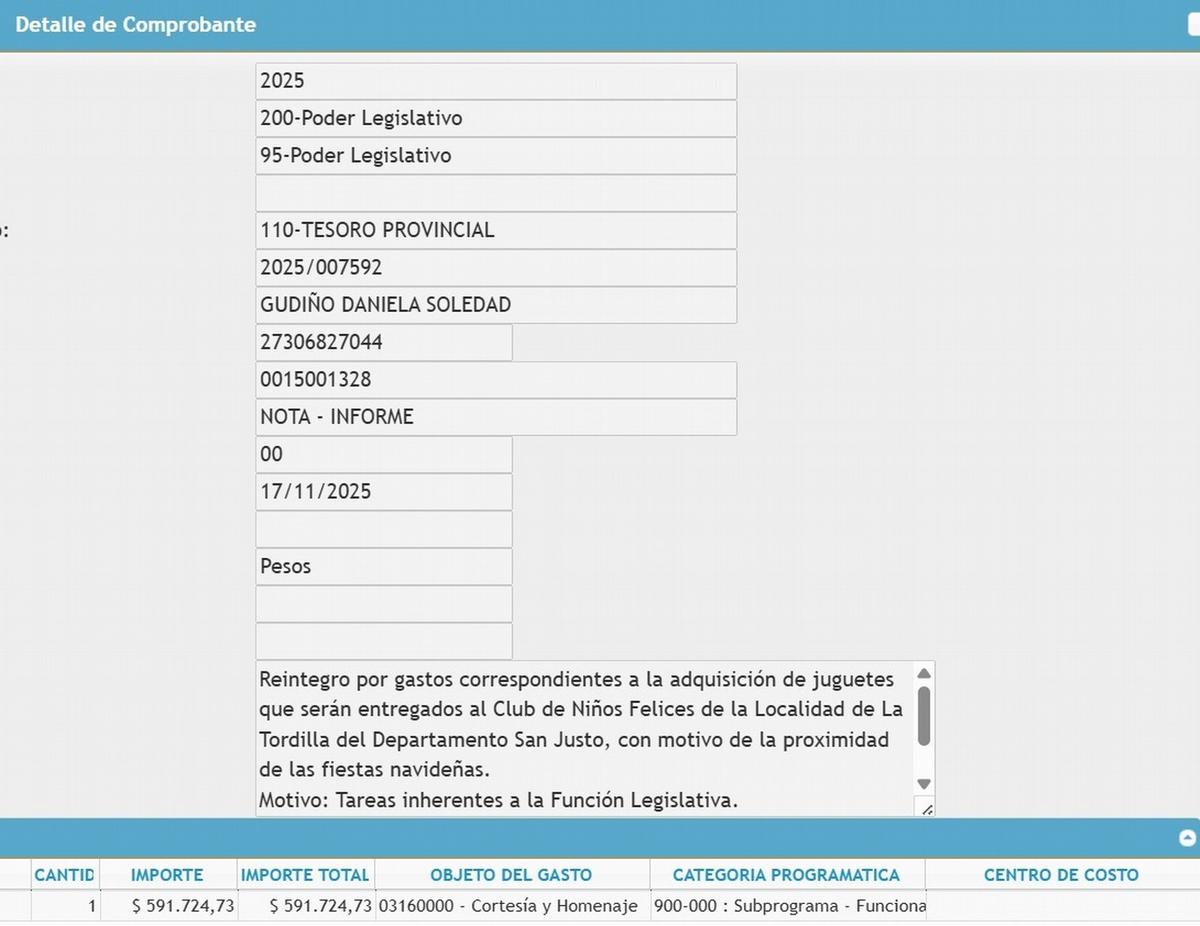
Task: Click the CATEGORIA PROGRAMATICA column header
Action: tap(786, 875)
